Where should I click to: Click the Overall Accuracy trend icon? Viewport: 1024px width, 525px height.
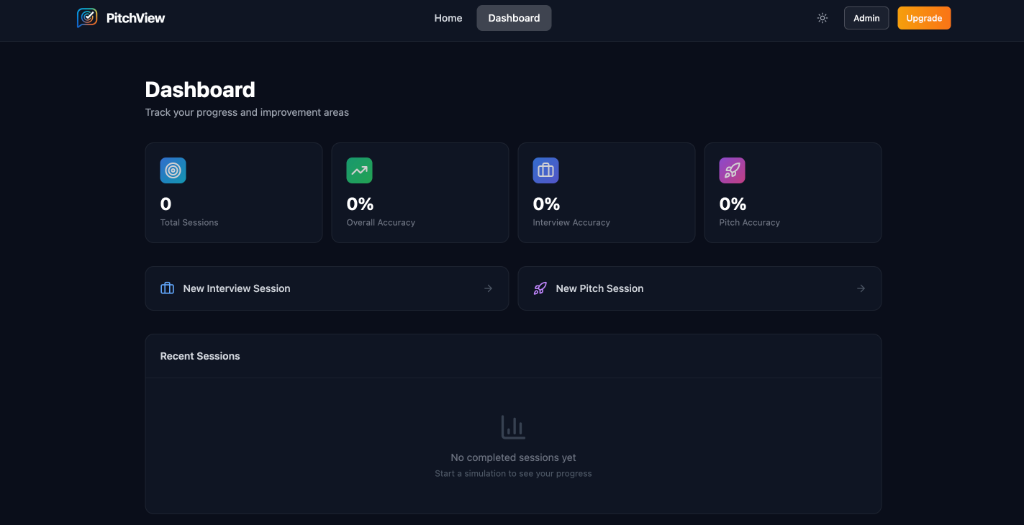pos(359,170)
